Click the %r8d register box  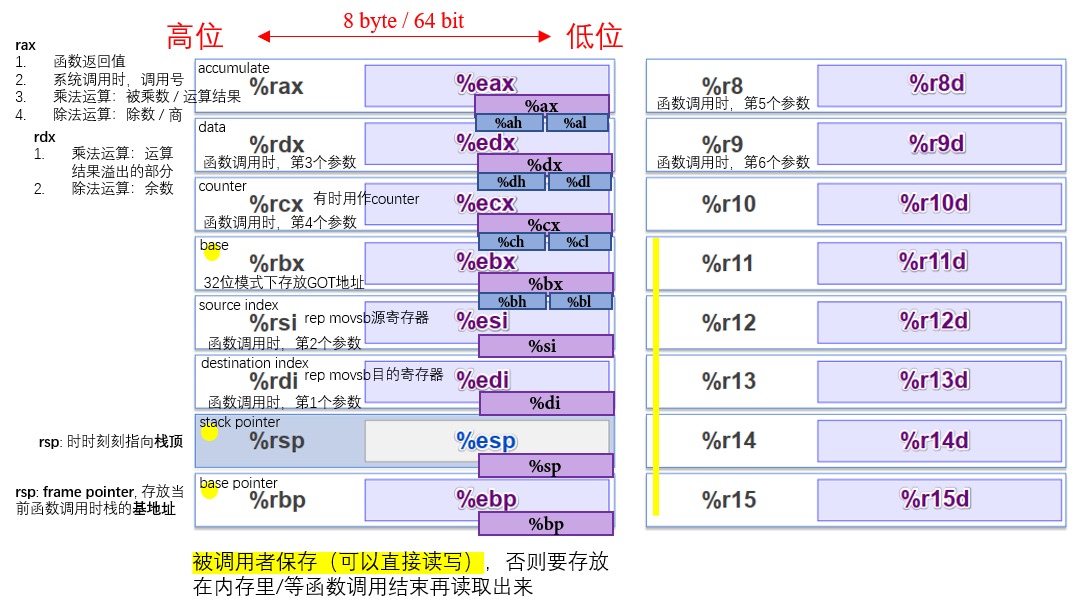pos(939,84)
